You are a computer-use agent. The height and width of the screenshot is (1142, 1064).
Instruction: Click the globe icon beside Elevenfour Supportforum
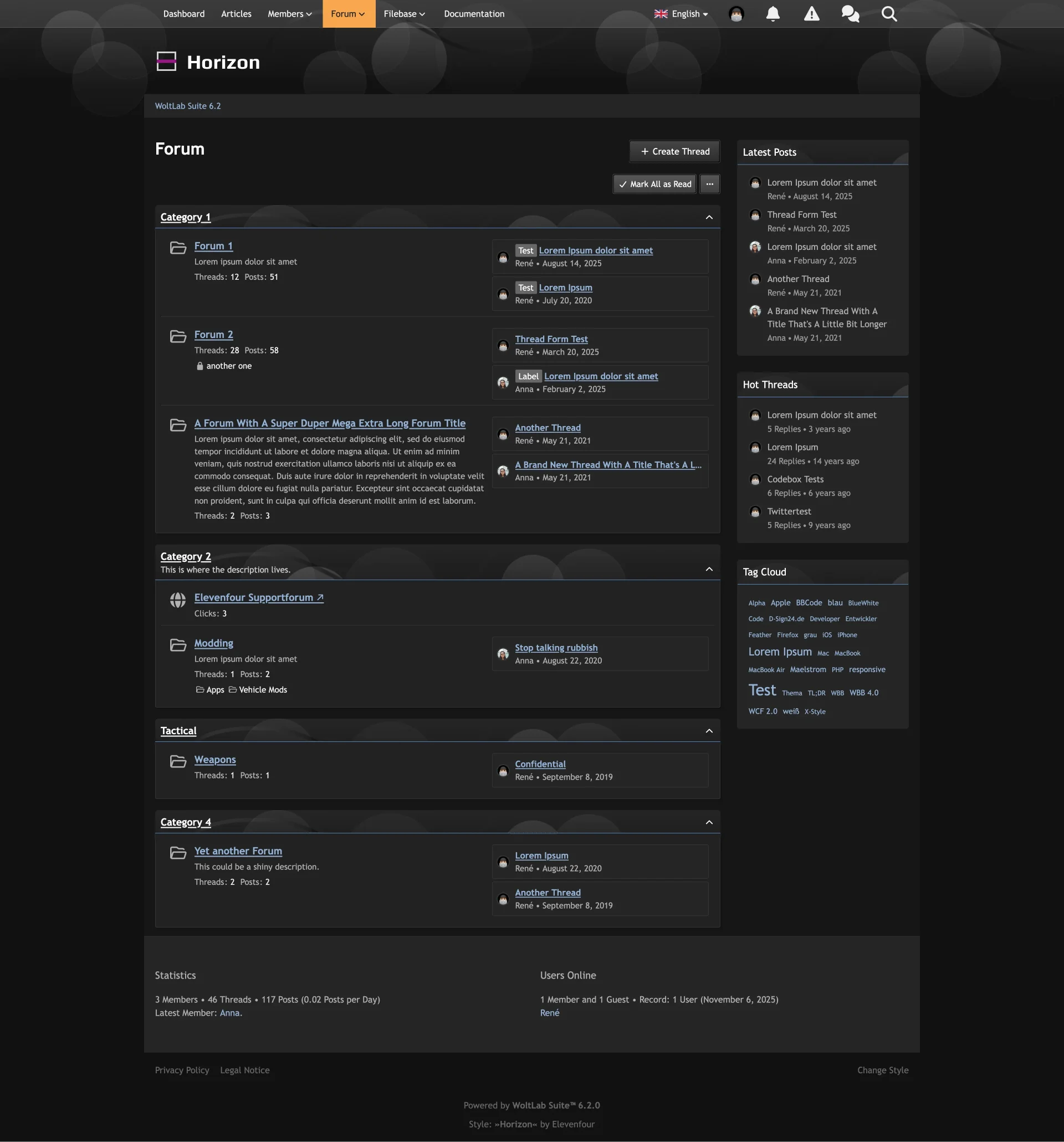point(178,600)
